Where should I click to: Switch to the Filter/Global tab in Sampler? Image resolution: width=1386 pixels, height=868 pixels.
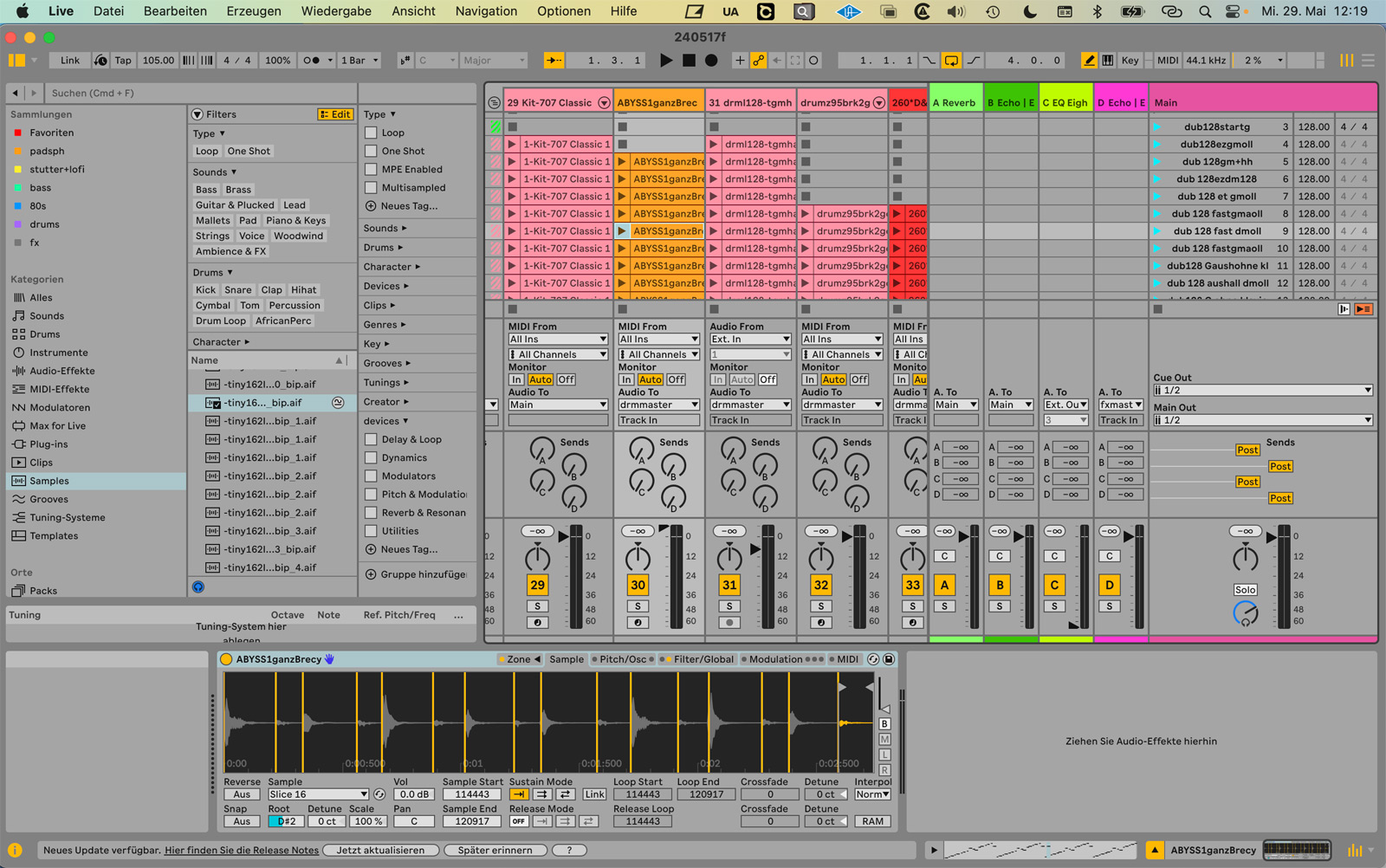click(x=703, y=659)
